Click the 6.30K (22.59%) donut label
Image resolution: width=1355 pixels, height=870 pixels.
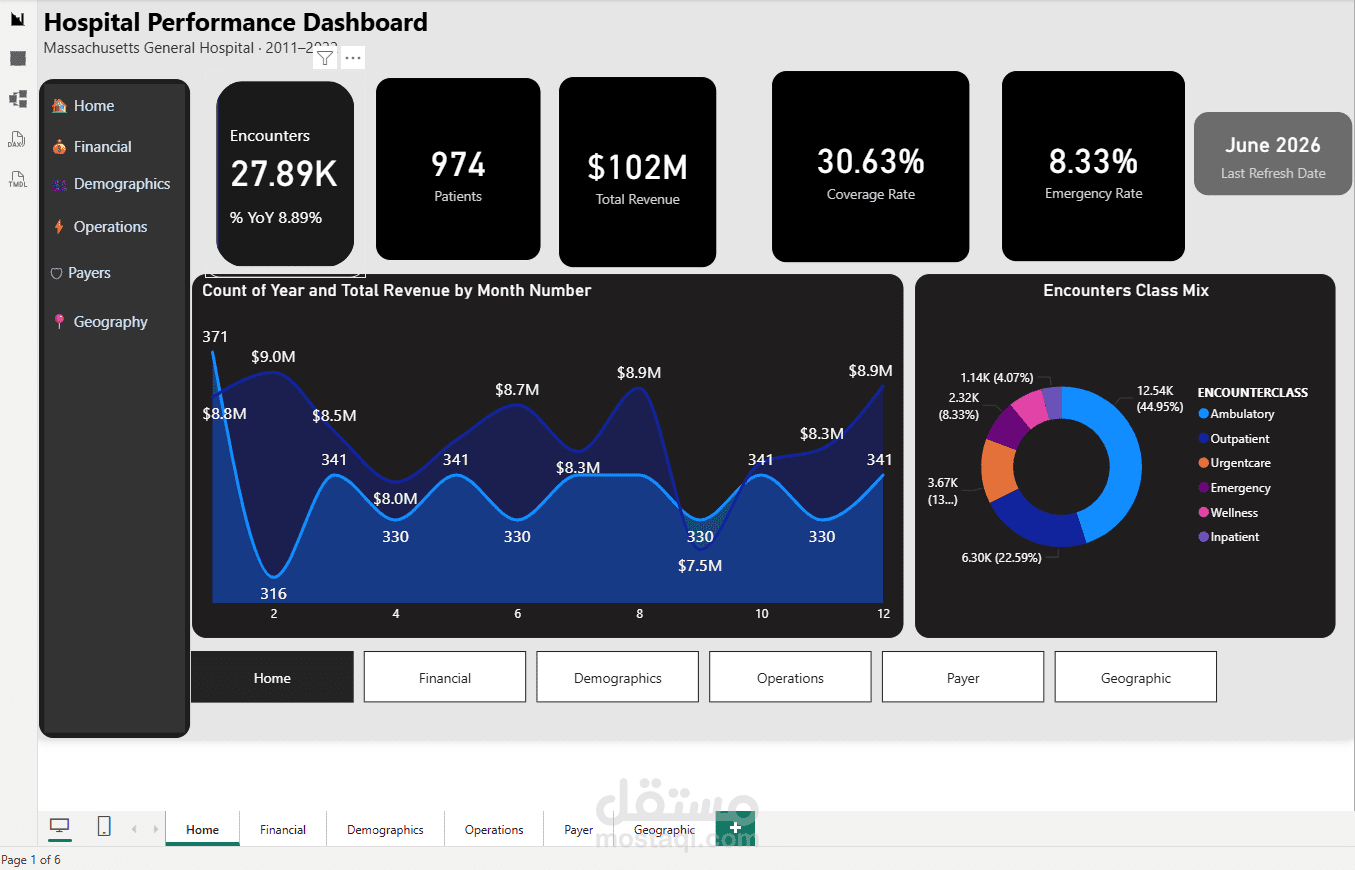[x=1001, y=558]
